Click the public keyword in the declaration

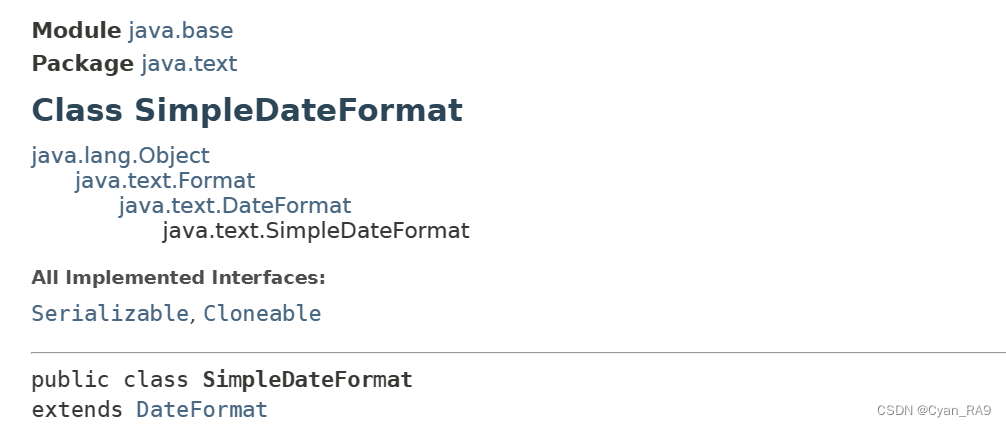click(70, 380)
